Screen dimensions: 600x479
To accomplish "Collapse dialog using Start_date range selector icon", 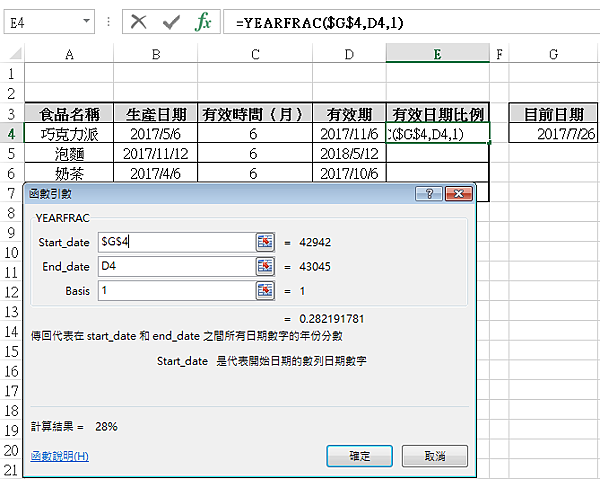I will (265, 242).
